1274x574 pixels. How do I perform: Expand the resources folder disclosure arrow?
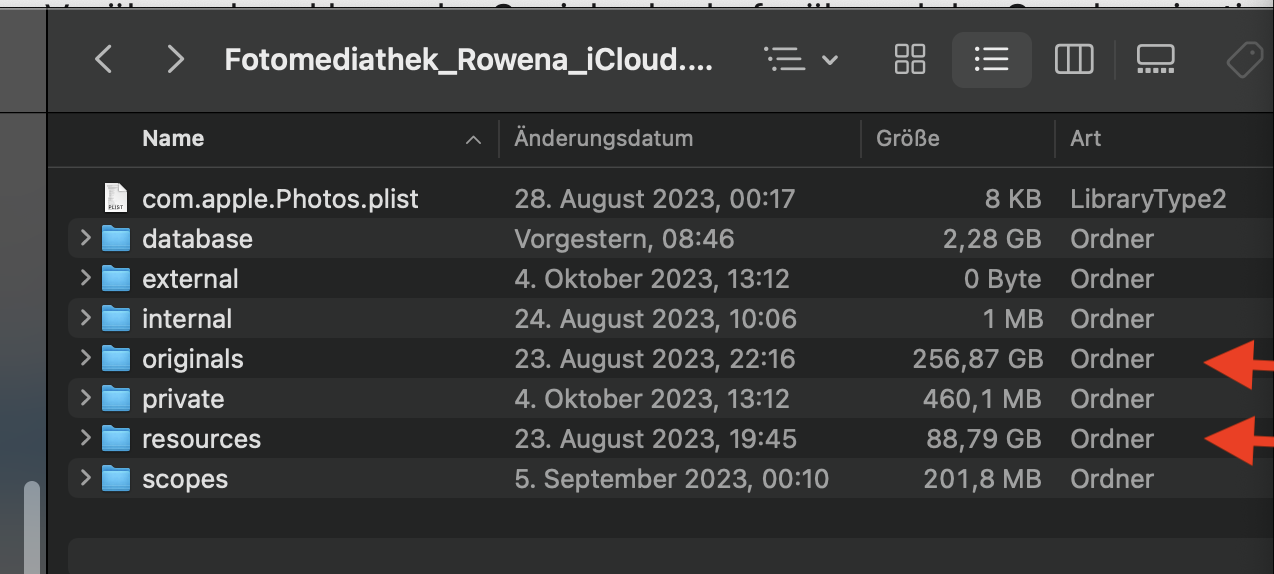[86, 439]
